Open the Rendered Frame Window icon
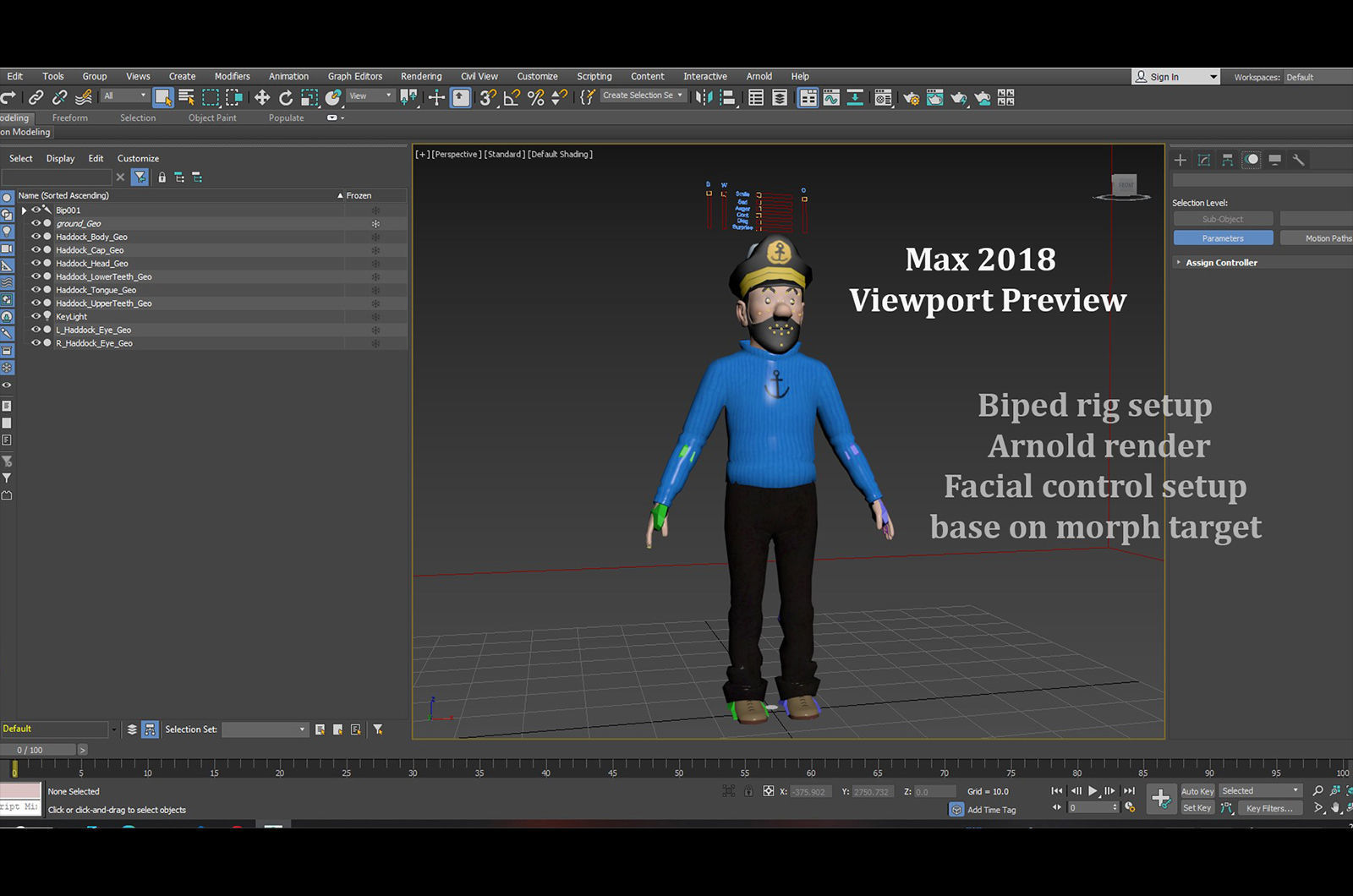This screenshot has width=1353, height=896. [935, 98]
